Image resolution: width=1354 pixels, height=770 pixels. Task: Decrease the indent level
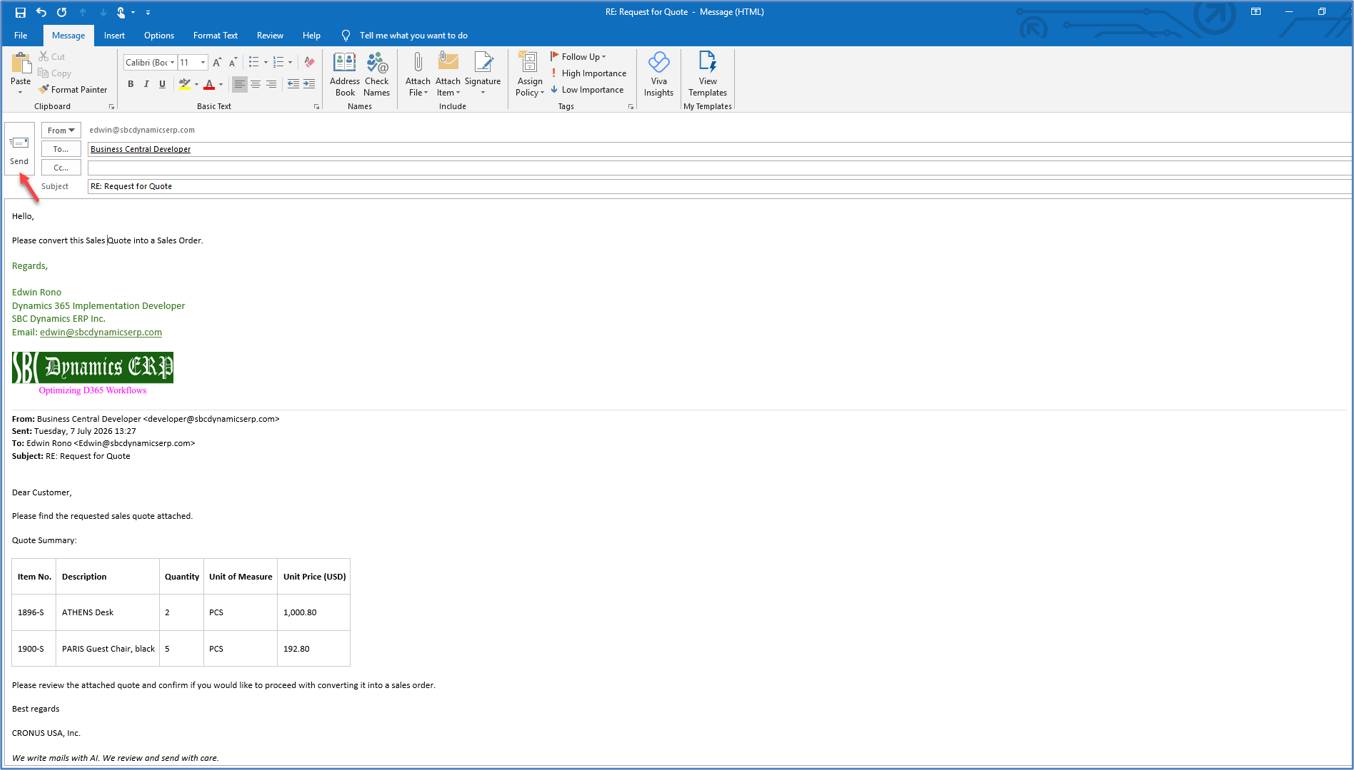tap(293, 84)
